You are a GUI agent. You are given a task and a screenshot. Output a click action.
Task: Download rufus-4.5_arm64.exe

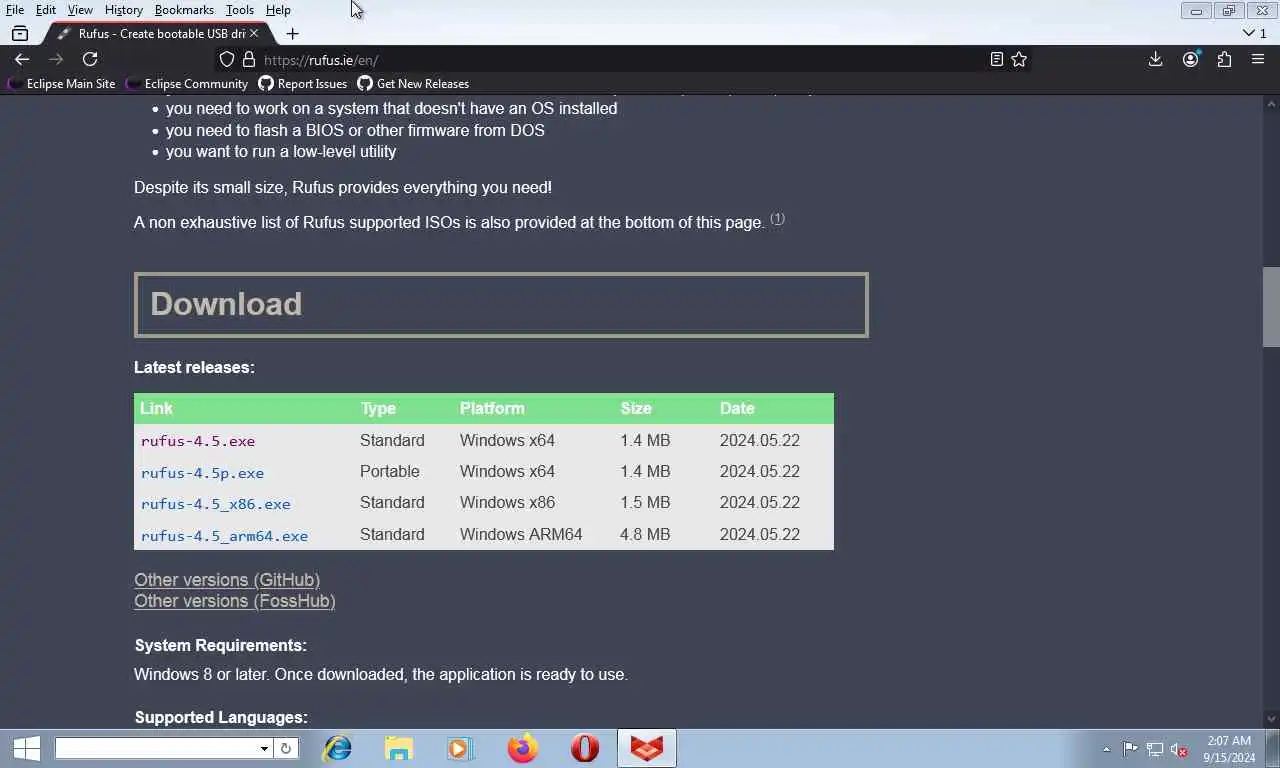[x=224, y=536]
